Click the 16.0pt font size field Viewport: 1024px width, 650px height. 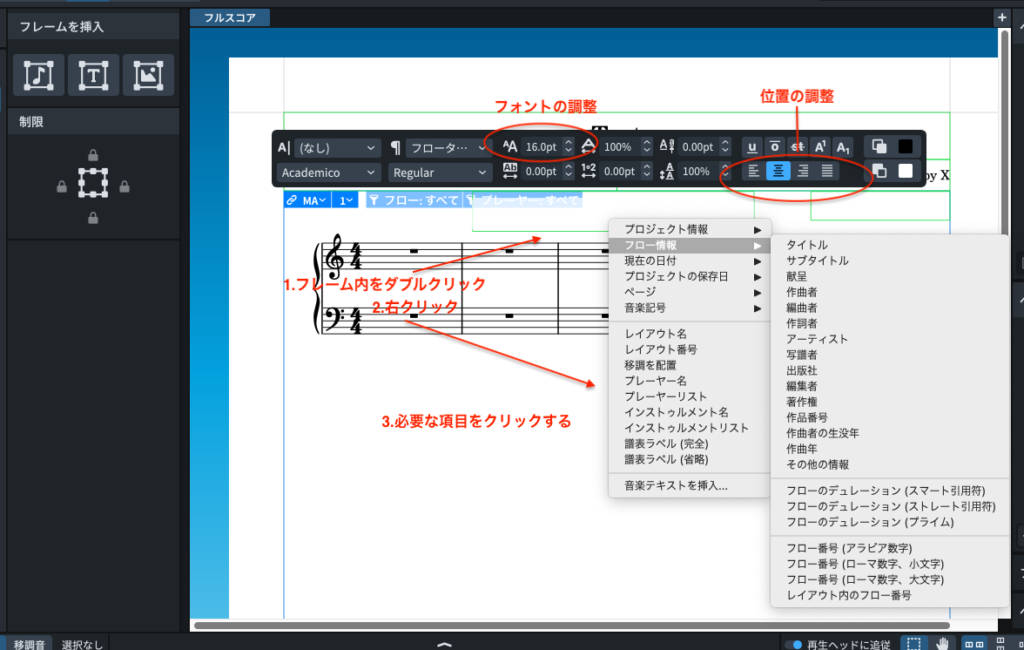point(540,147)
